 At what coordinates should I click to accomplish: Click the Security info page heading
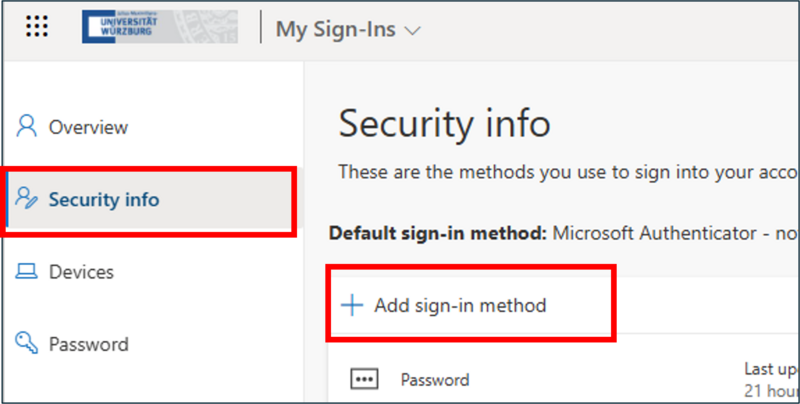[444, 124]
